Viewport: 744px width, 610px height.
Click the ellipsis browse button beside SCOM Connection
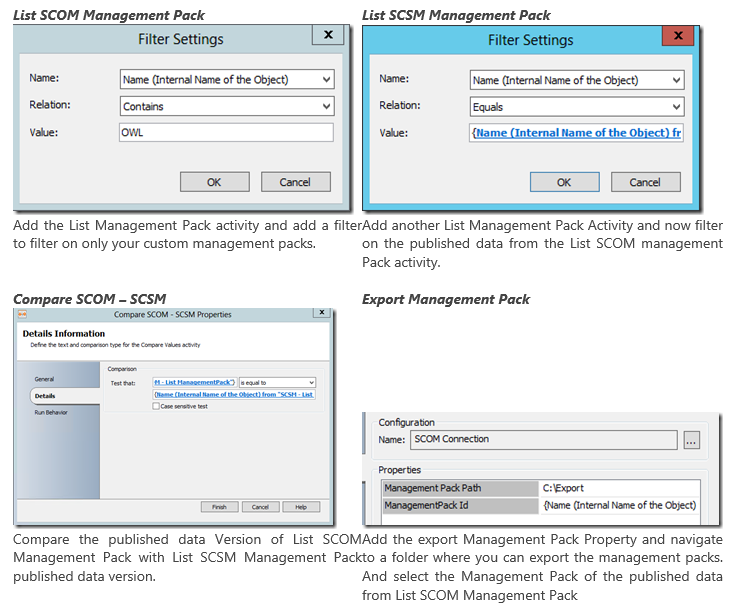pyautogui.click(x=691, y=440)
